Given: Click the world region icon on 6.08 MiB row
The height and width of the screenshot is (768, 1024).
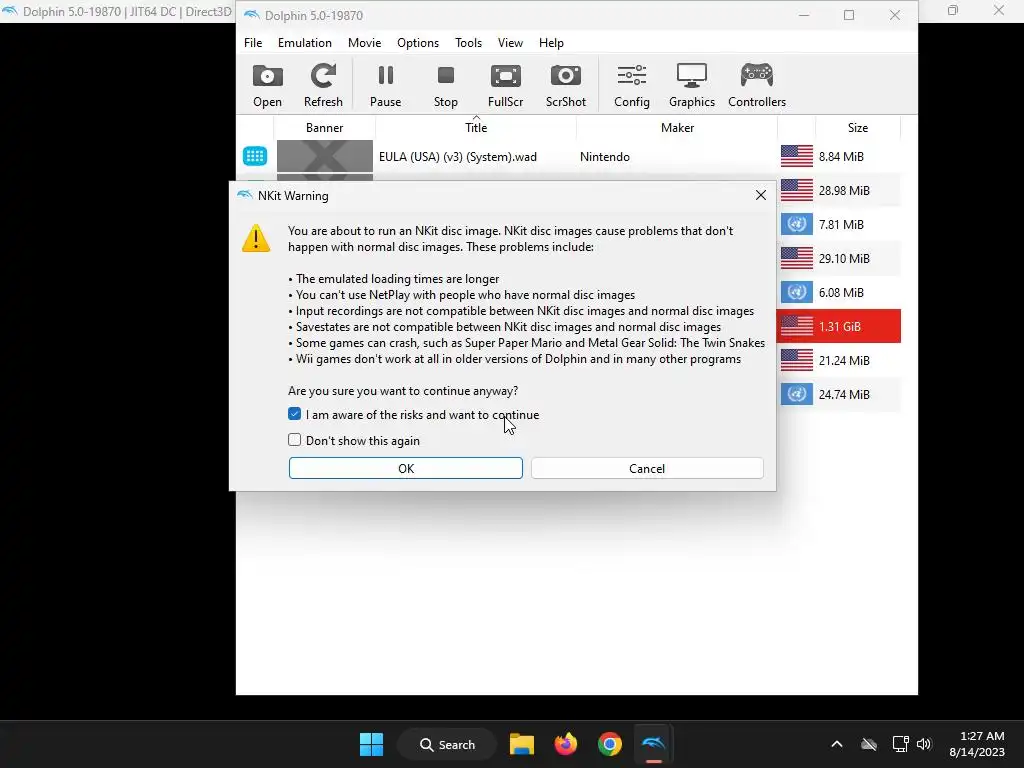Looking at the screenshot, I should tap(797, 292).
